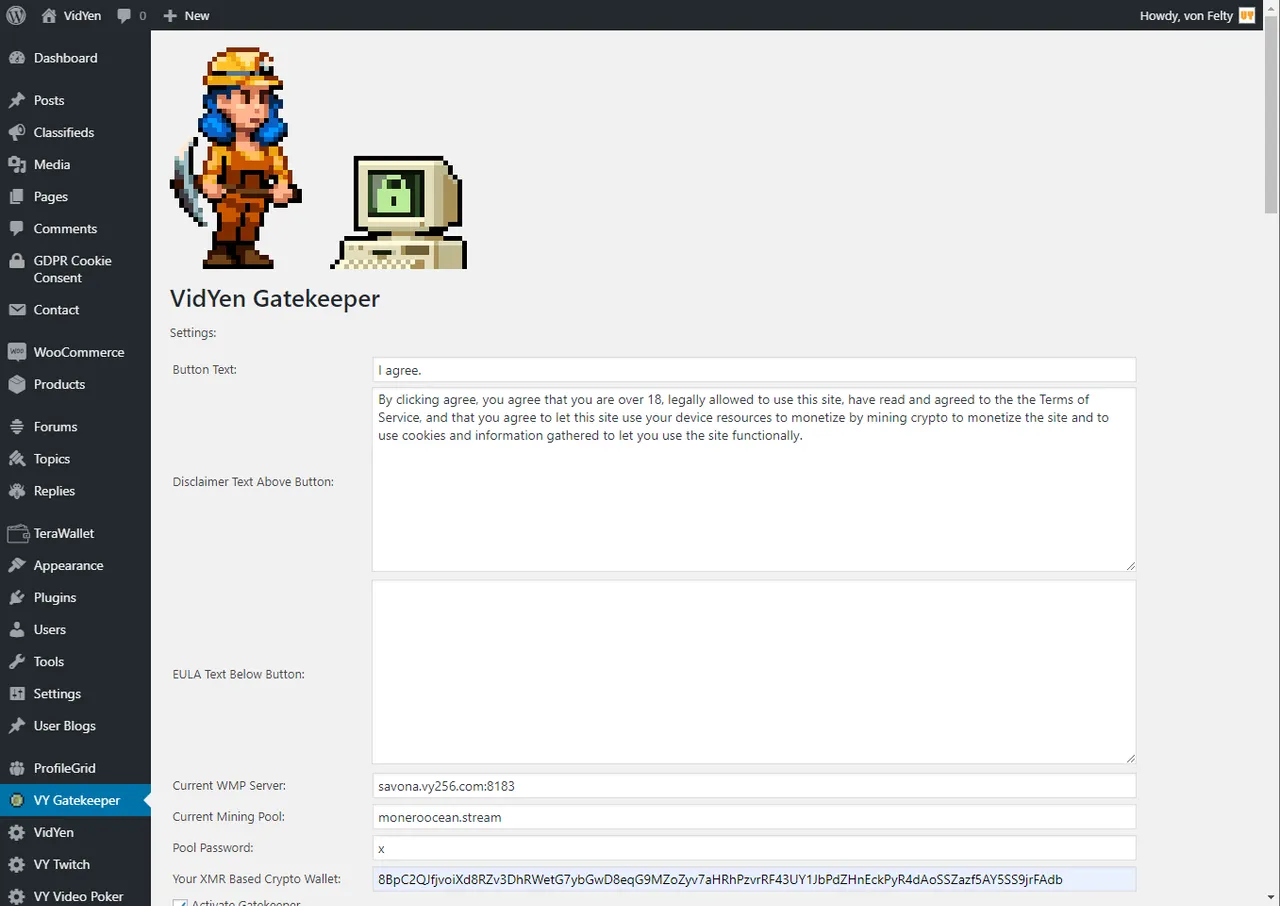
Task: Click the Topics icon in sidebar
Action: tap(16, 459)
